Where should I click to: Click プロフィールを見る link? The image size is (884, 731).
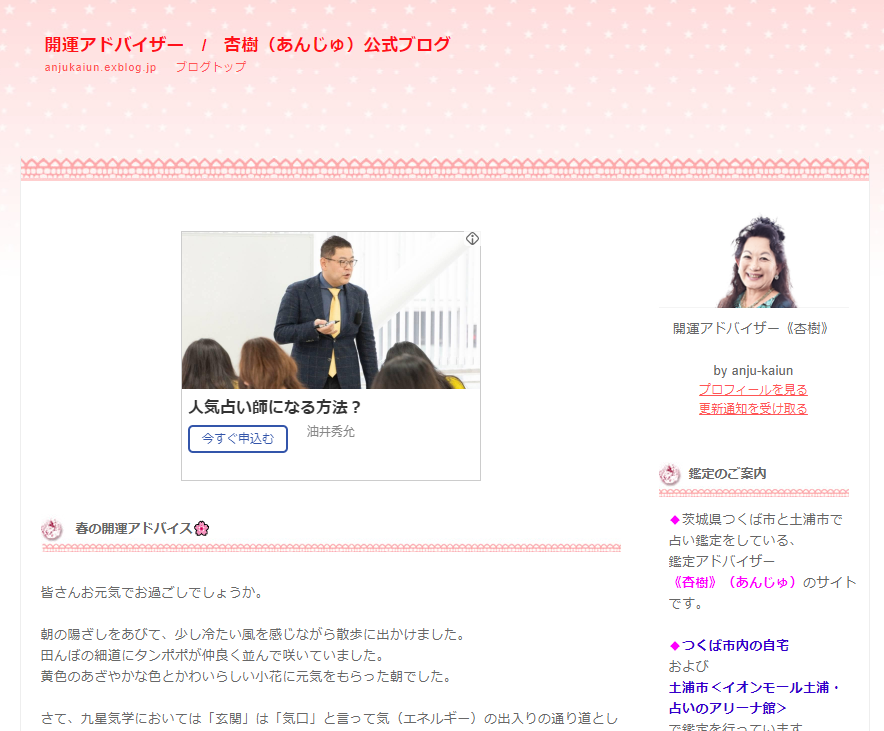coord(753,389)
